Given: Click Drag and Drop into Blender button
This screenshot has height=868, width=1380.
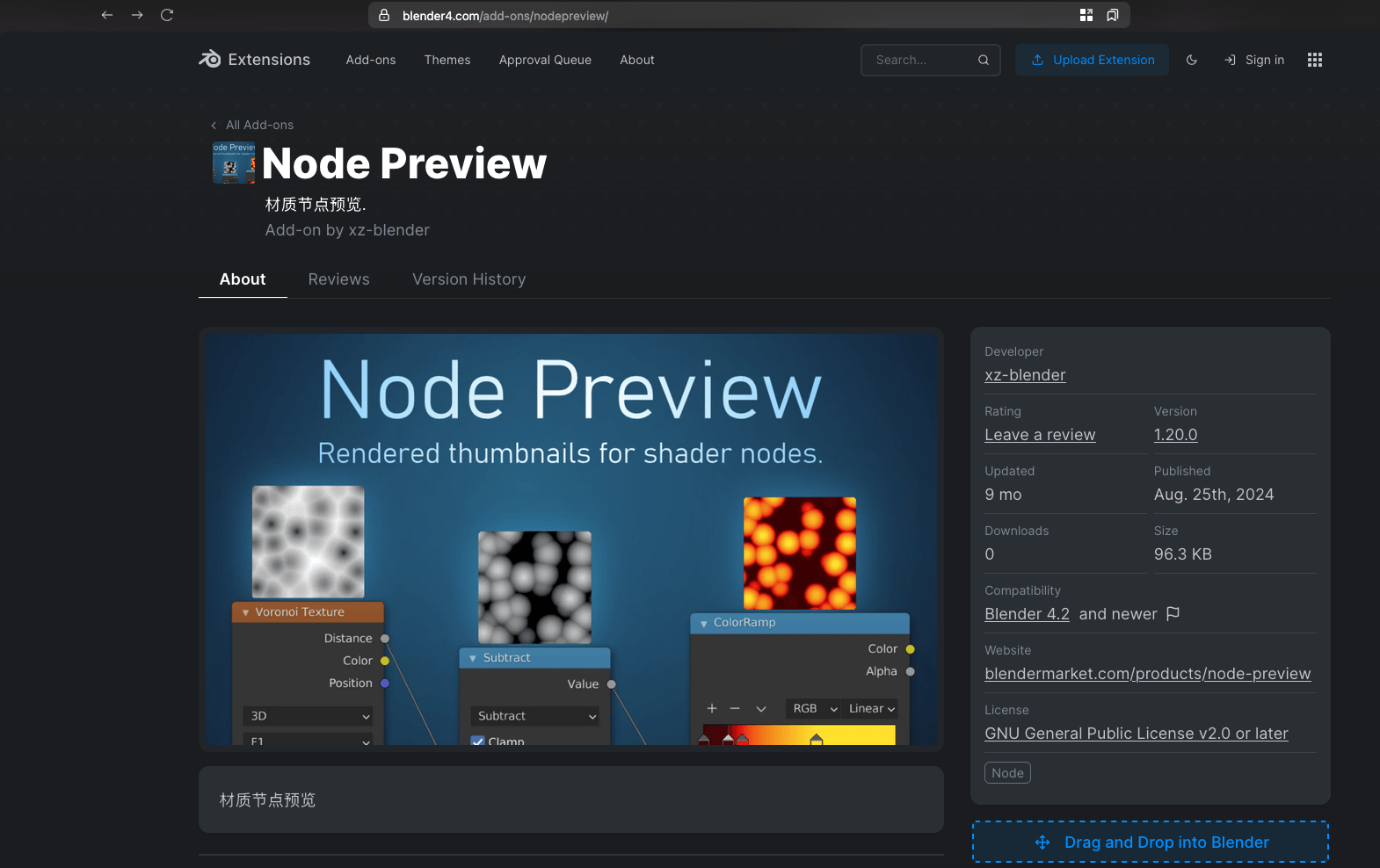Looking at the screenshot, I should coord(1151,843).
